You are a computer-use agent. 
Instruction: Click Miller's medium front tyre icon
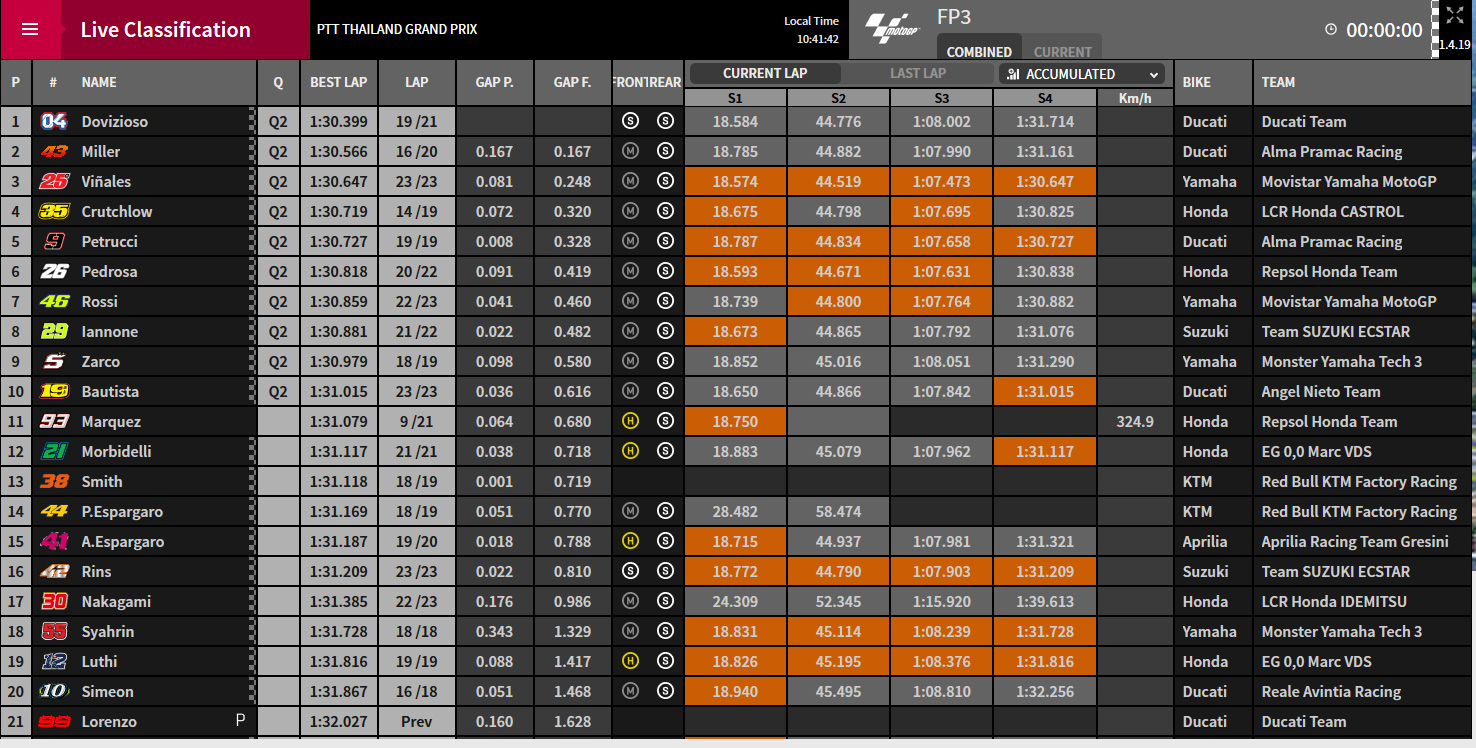630,151
